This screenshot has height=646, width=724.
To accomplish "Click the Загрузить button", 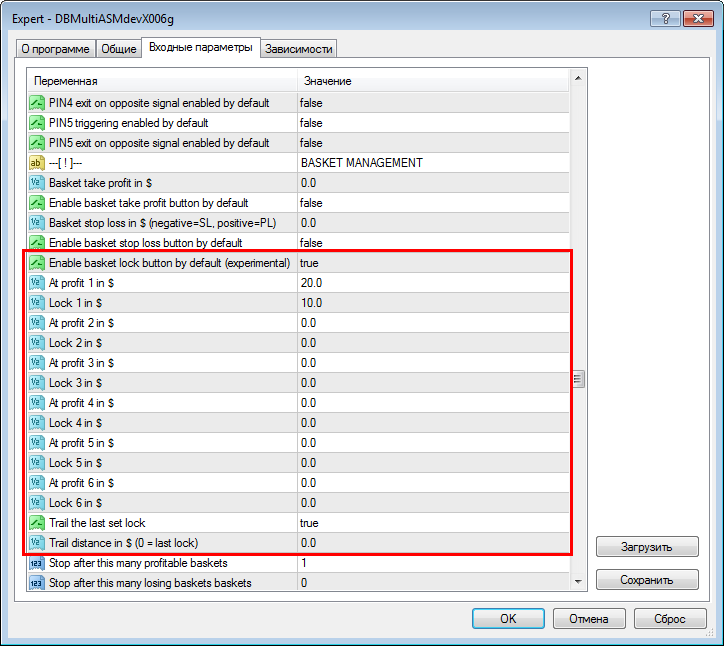I will (x=647, y=547).
